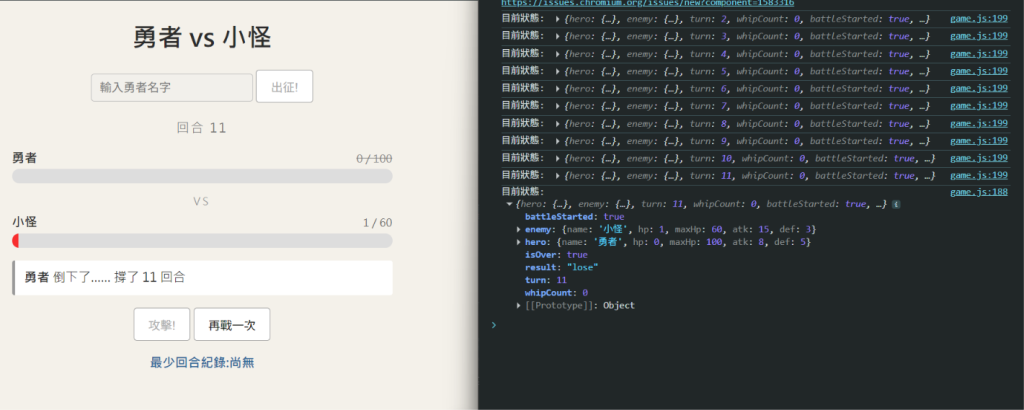
Task: Expand the enemy property object
Action: [519, 230]
